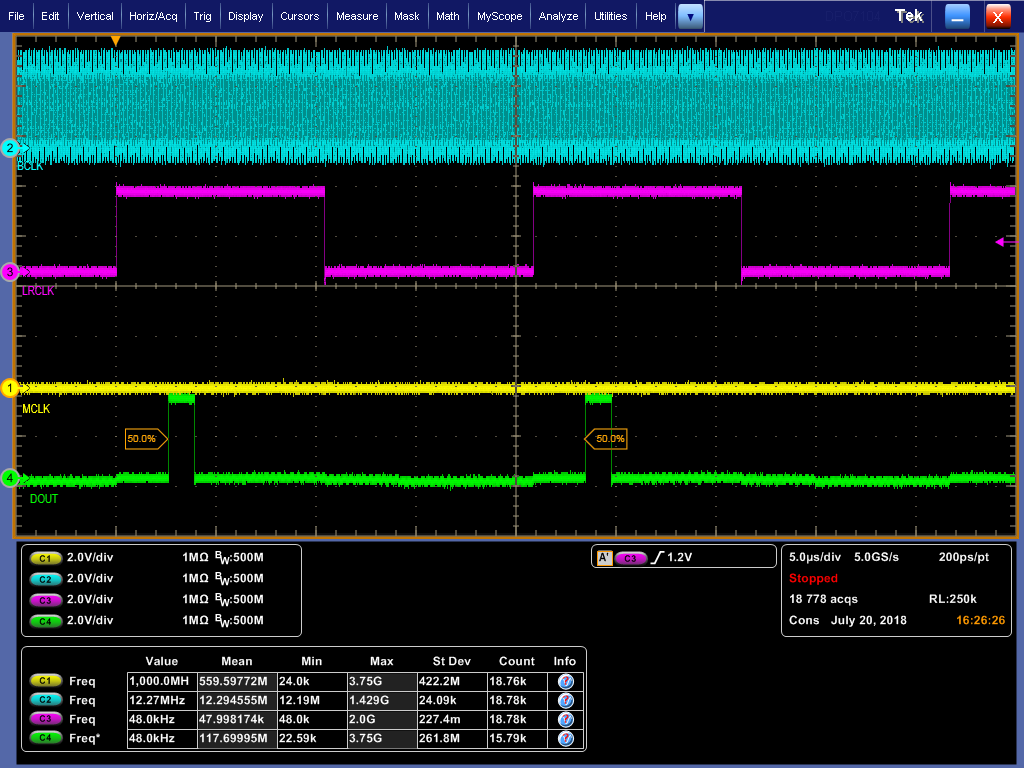This screenshot has height=768, width=1024.
Task: Click the channel 4 DOUT waveform handle
Action: (10, 478)
